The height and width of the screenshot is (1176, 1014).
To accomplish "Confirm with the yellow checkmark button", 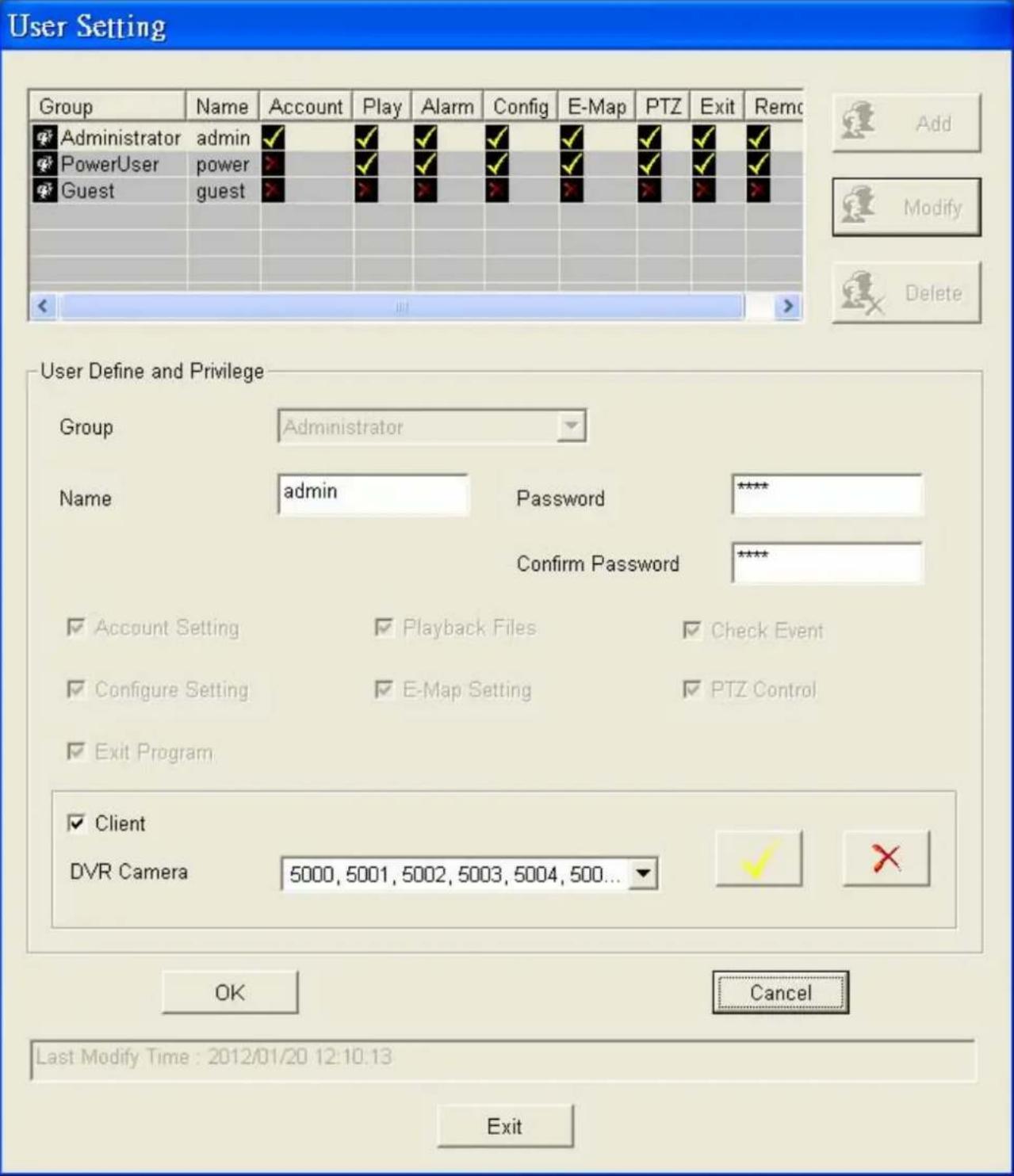I will [759, 858].
